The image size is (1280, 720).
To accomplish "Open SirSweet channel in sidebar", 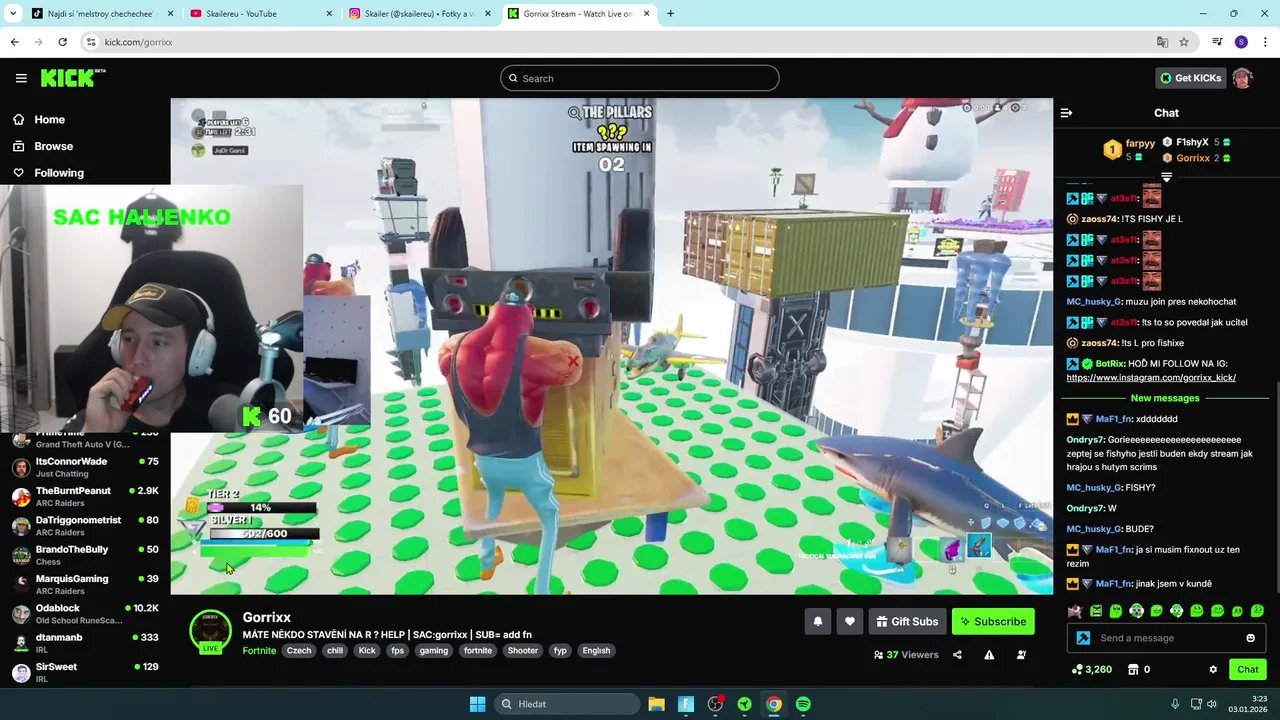I will tap(86, 672).
